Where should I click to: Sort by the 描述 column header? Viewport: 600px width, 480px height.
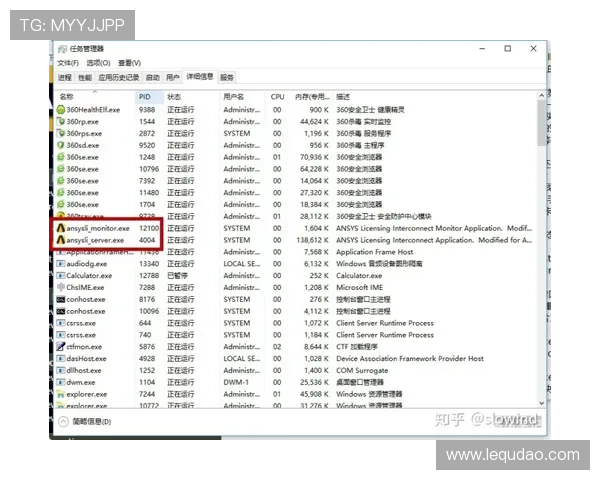click(x=435, y=97)
